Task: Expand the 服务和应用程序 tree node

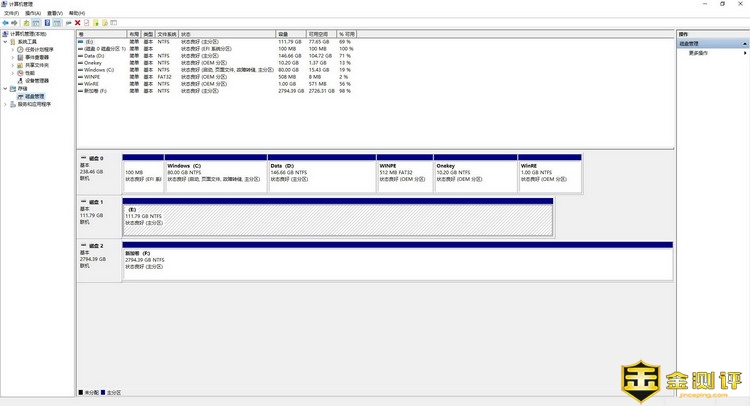Action: [x=6, y=104]
